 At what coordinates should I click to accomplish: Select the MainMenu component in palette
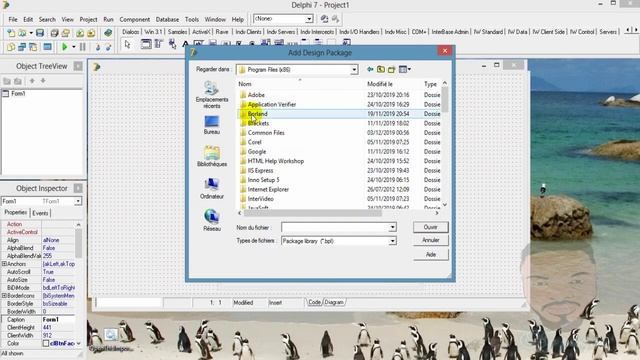(x=158, y=44)
